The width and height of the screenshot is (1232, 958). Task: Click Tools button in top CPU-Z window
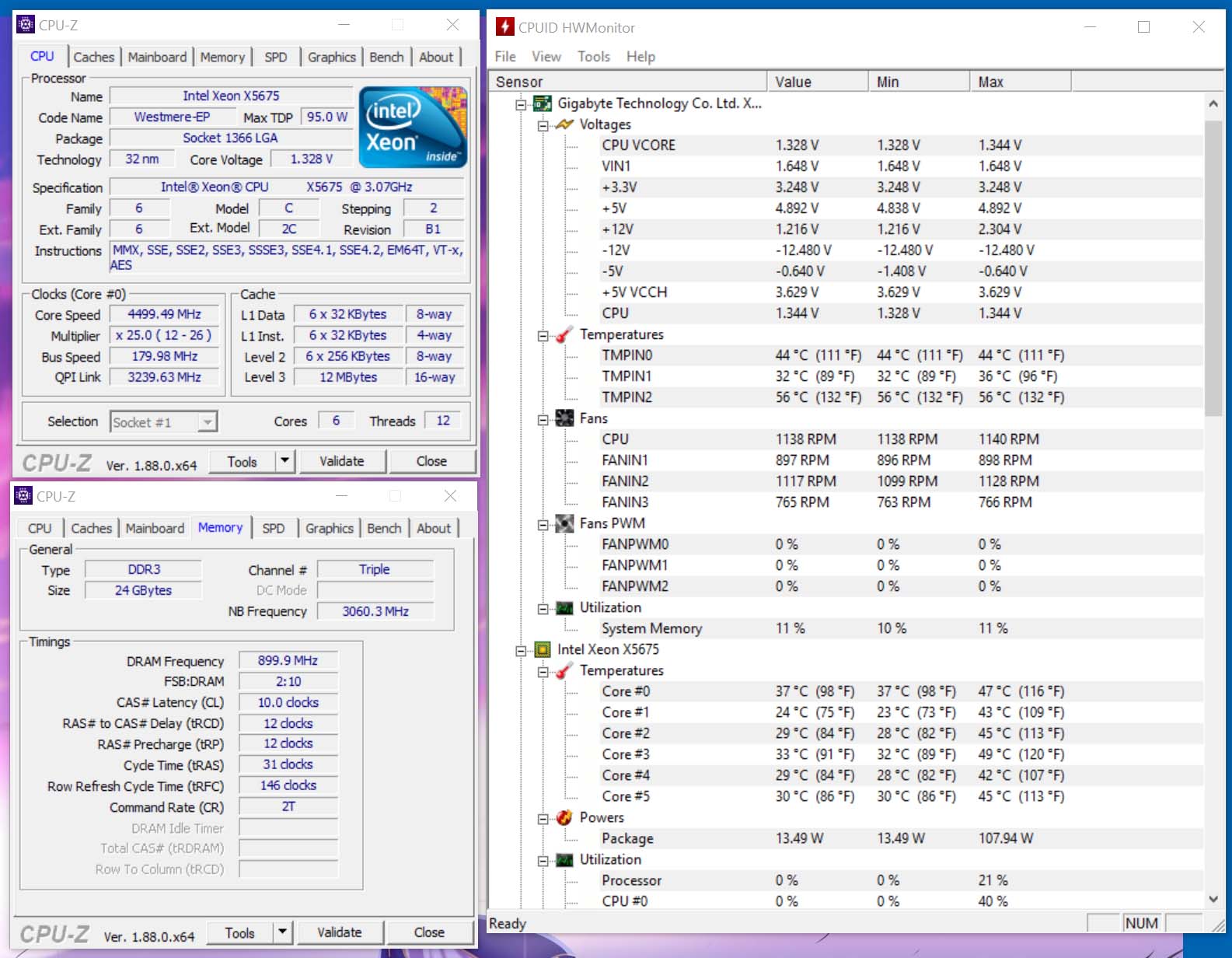click(242, 461)
